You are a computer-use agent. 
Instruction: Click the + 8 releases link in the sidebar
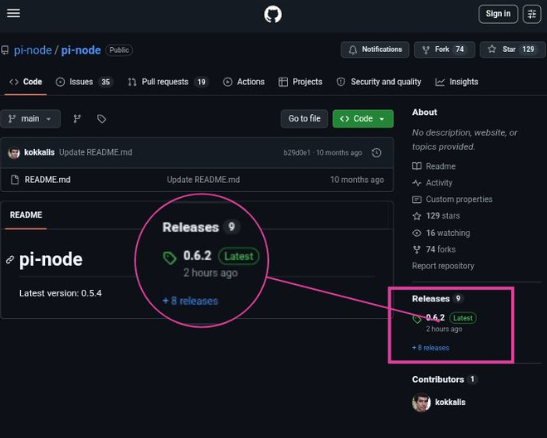430,348
